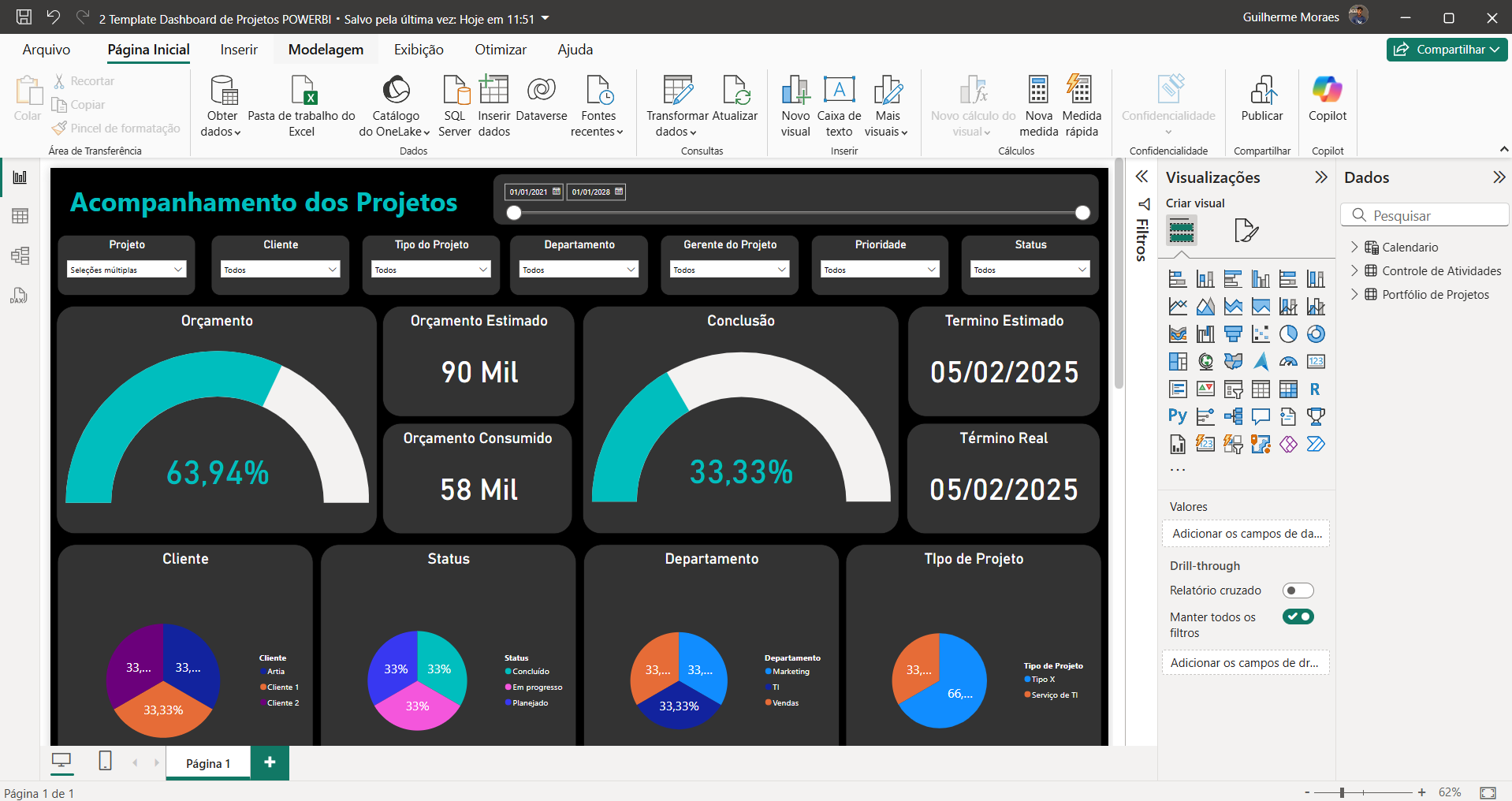Image resolution: width=1512 pixels, height=801 pixels.
Task: Switch to the table view sidebar icon
Action: click(x=20, y=216)
